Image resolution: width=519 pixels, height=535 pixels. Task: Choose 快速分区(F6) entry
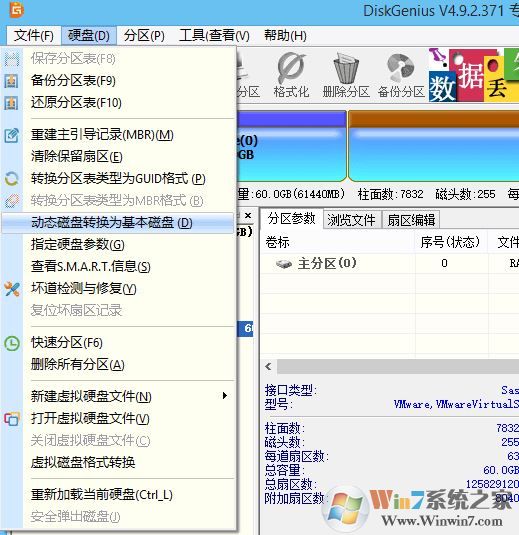(118, 343)
